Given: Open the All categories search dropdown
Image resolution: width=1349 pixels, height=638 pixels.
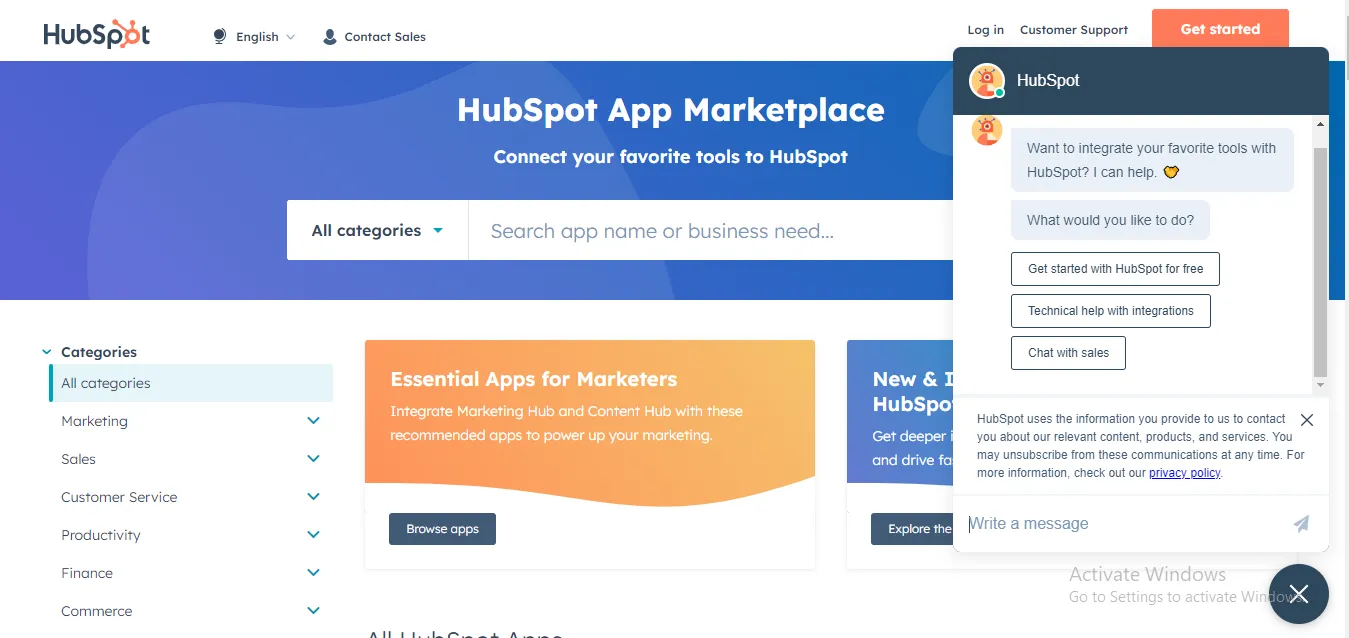Looking at the screenshot, I should tap(377, 230).
